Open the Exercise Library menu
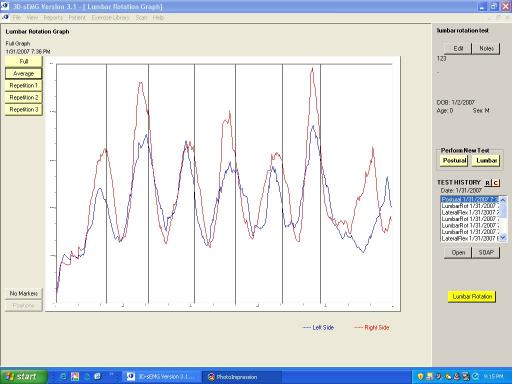 [110, 17]
